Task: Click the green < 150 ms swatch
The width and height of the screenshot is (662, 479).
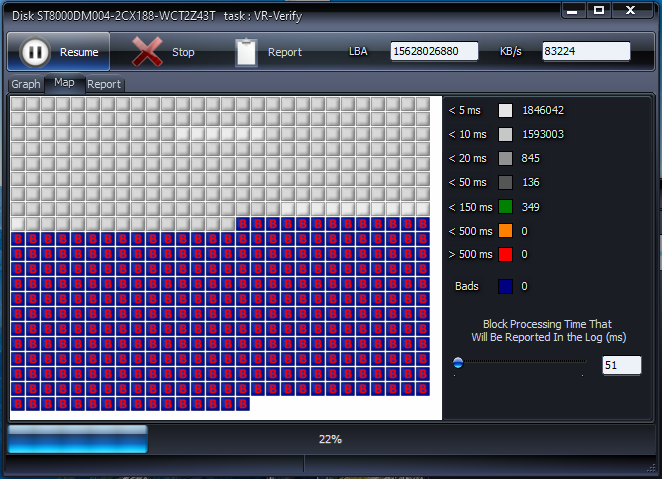Action: tap(505, 207)
